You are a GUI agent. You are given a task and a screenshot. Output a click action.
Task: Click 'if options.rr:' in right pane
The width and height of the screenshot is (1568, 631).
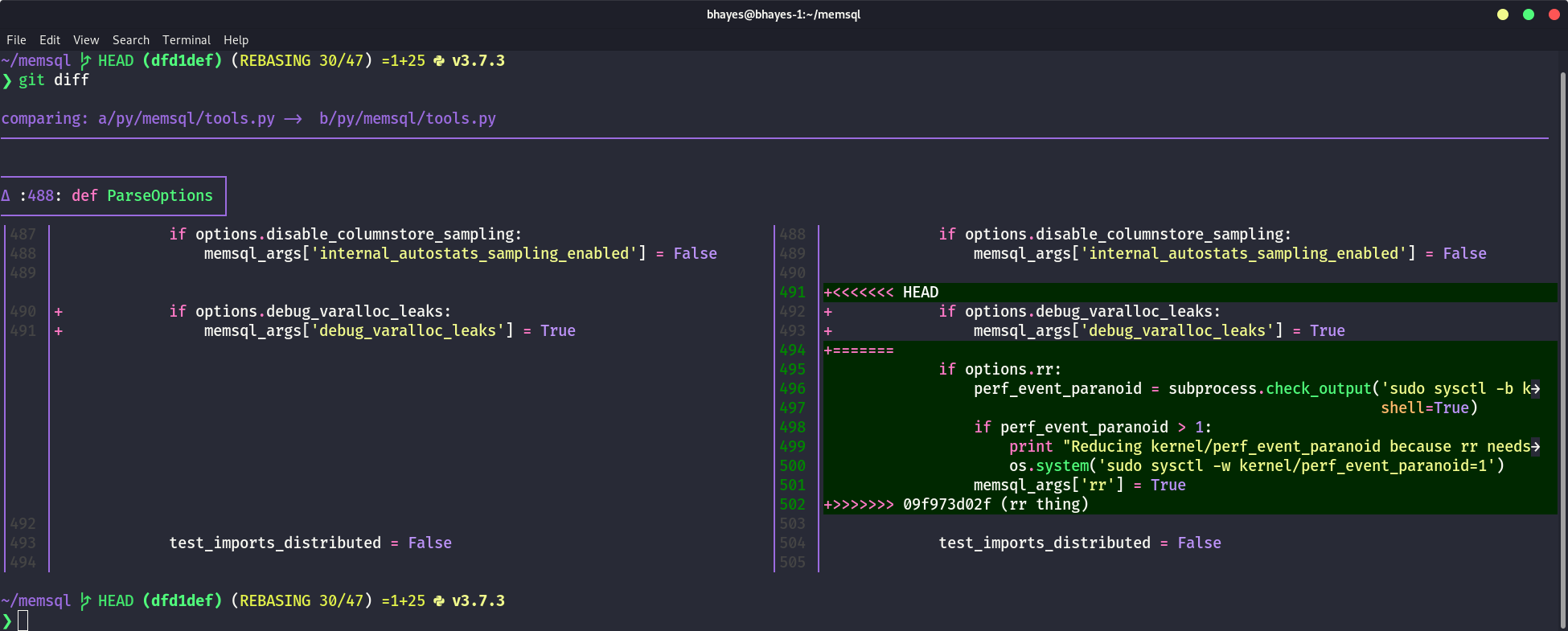pos(1000,370)
